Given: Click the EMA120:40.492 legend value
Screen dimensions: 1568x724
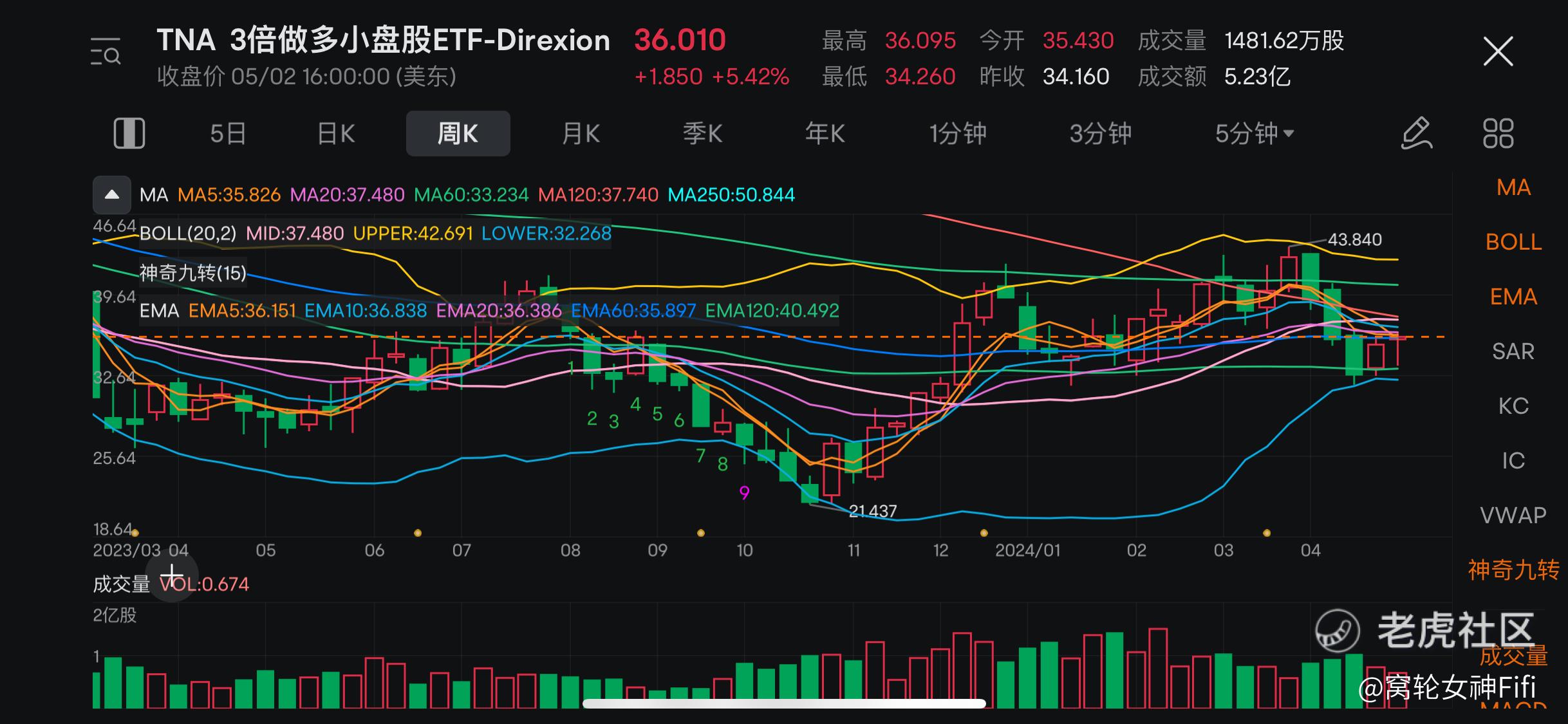Looking at the screenshot, I should pos(772,311).
